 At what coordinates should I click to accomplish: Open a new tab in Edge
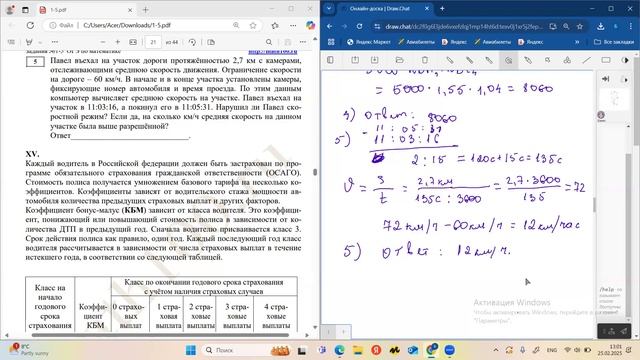145,10
